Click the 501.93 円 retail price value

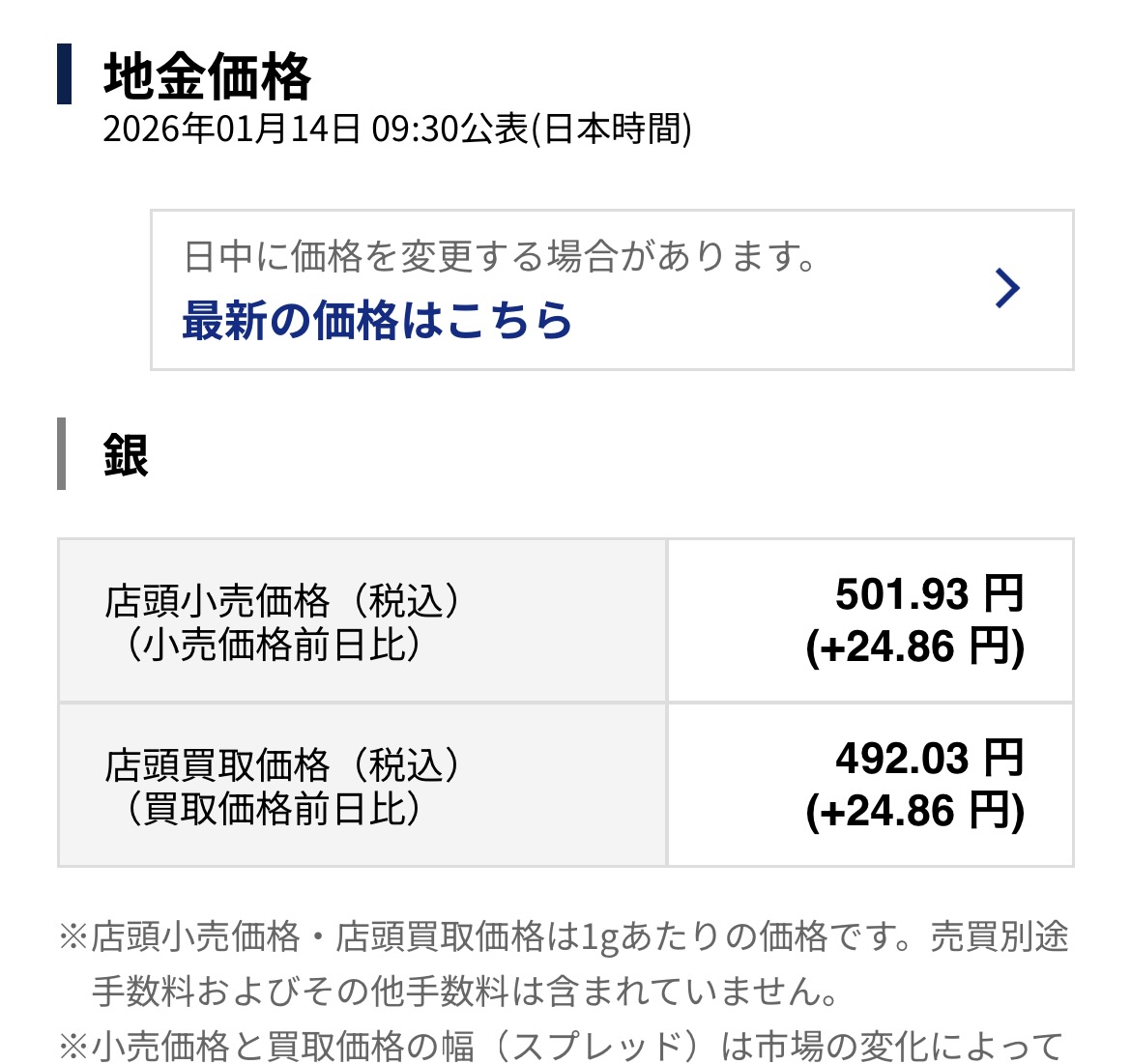click(928, 593)
